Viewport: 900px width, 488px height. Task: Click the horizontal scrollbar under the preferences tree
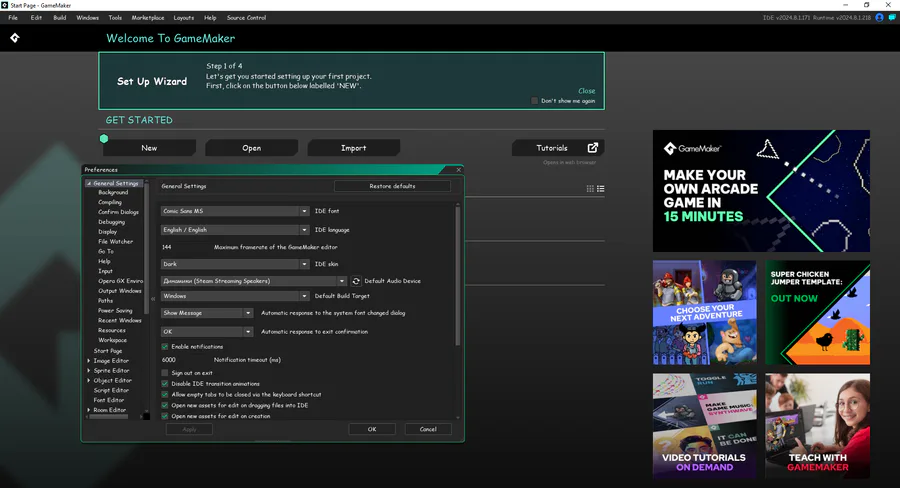pos(109,417)
